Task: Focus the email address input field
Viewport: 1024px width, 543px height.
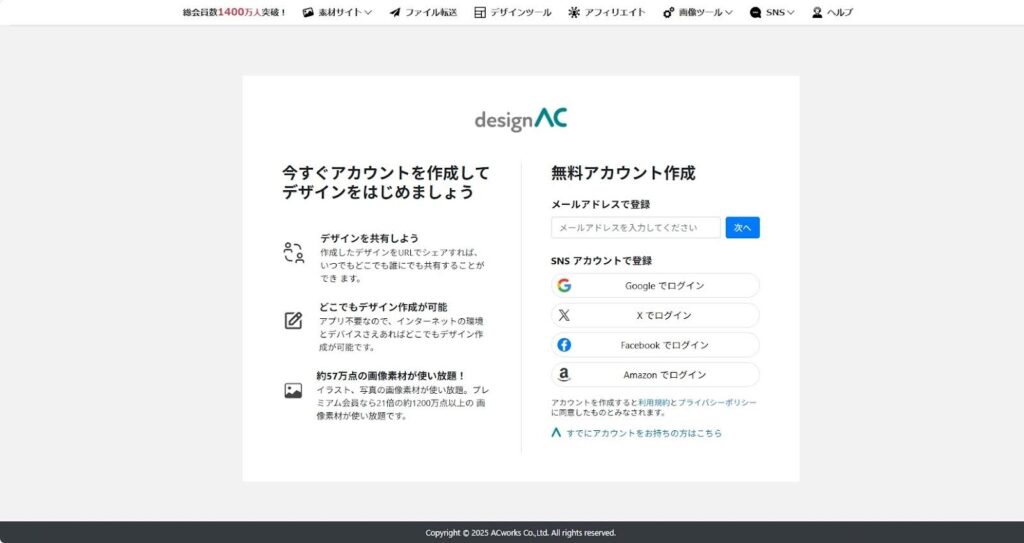Action: (635, 228)
